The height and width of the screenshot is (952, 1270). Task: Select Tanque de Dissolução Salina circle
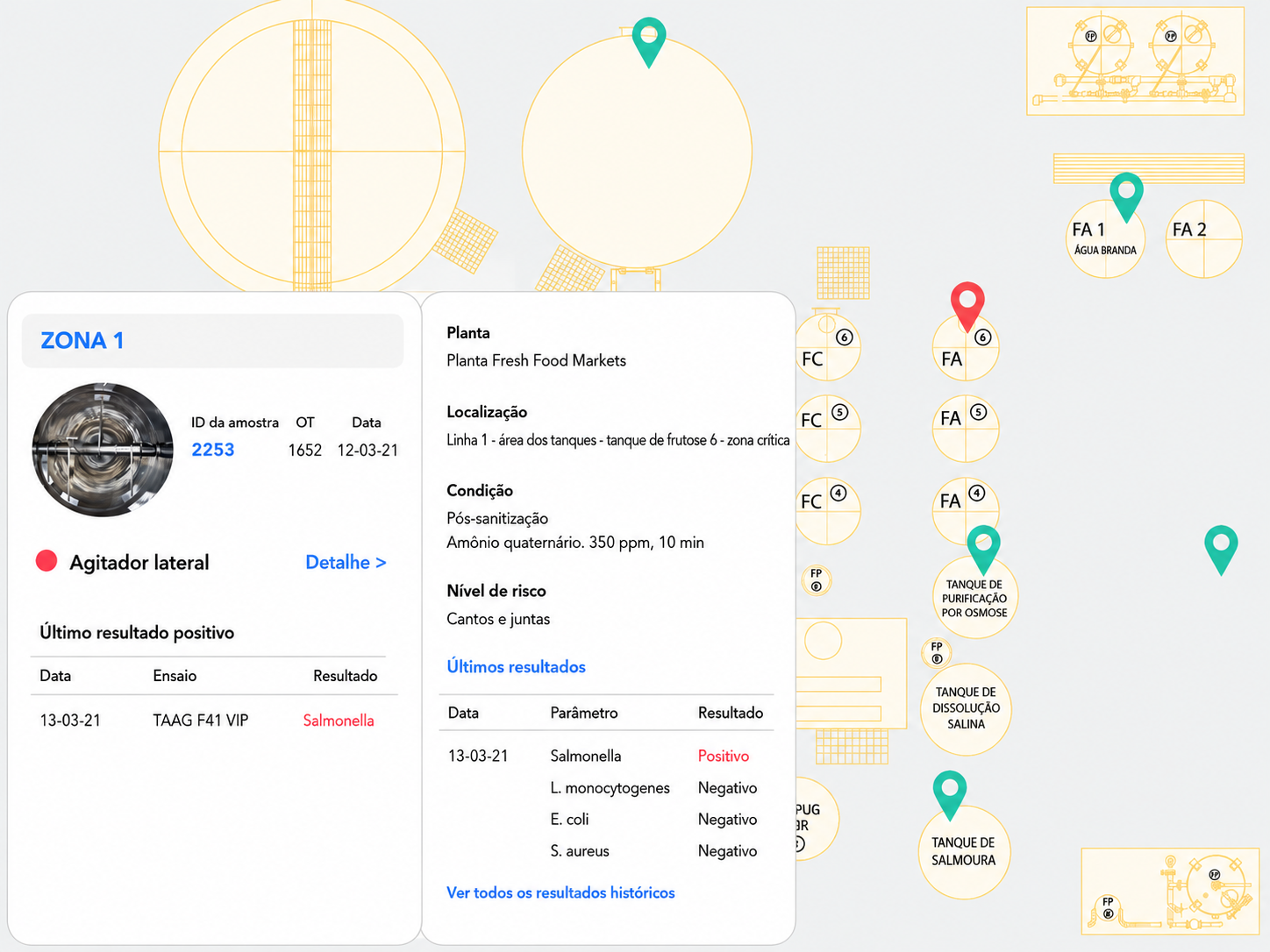tap(966, 708)
